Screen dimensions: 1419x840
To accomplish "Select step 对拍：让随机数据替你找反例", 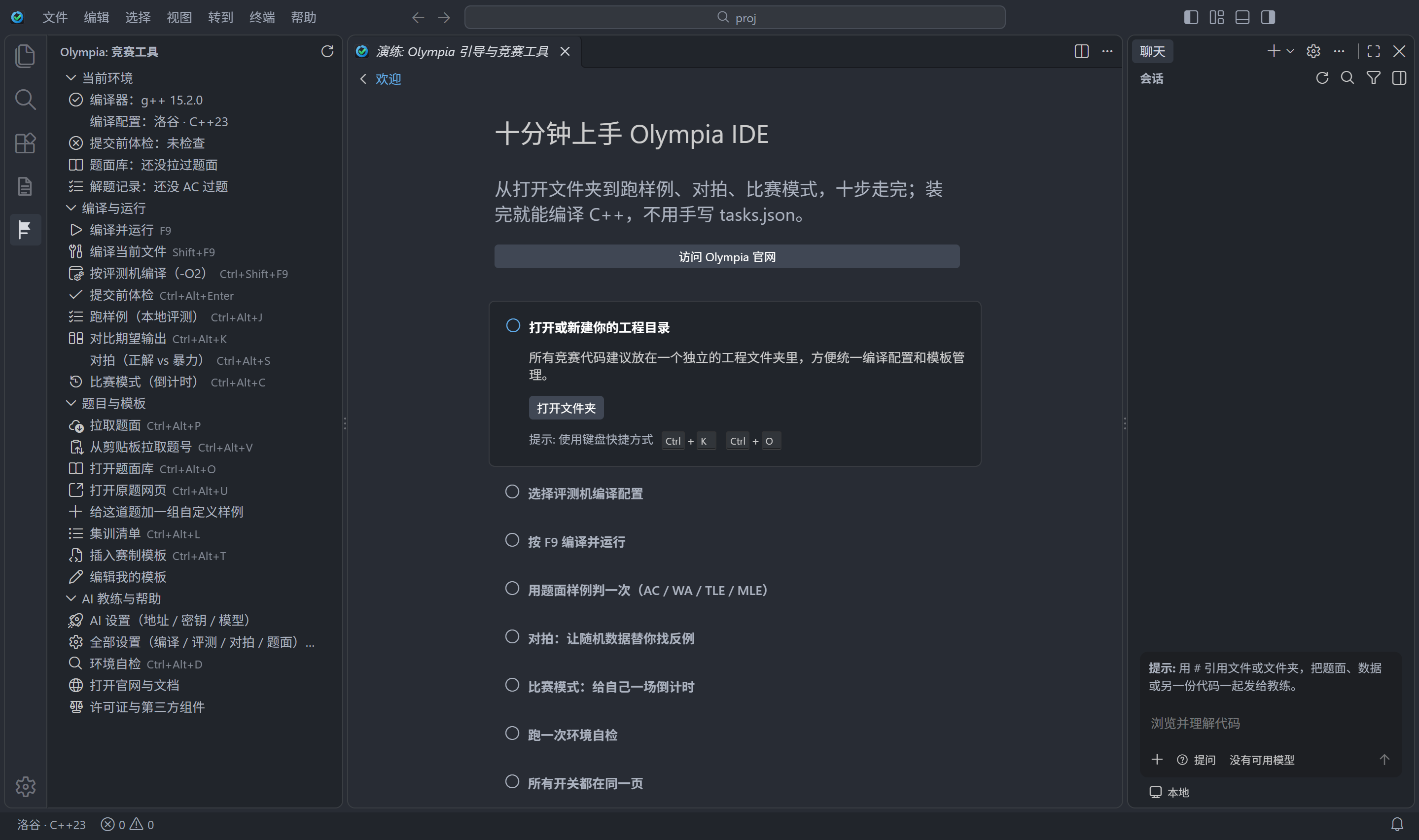I will pyautogui.click(x=611, y=638).
